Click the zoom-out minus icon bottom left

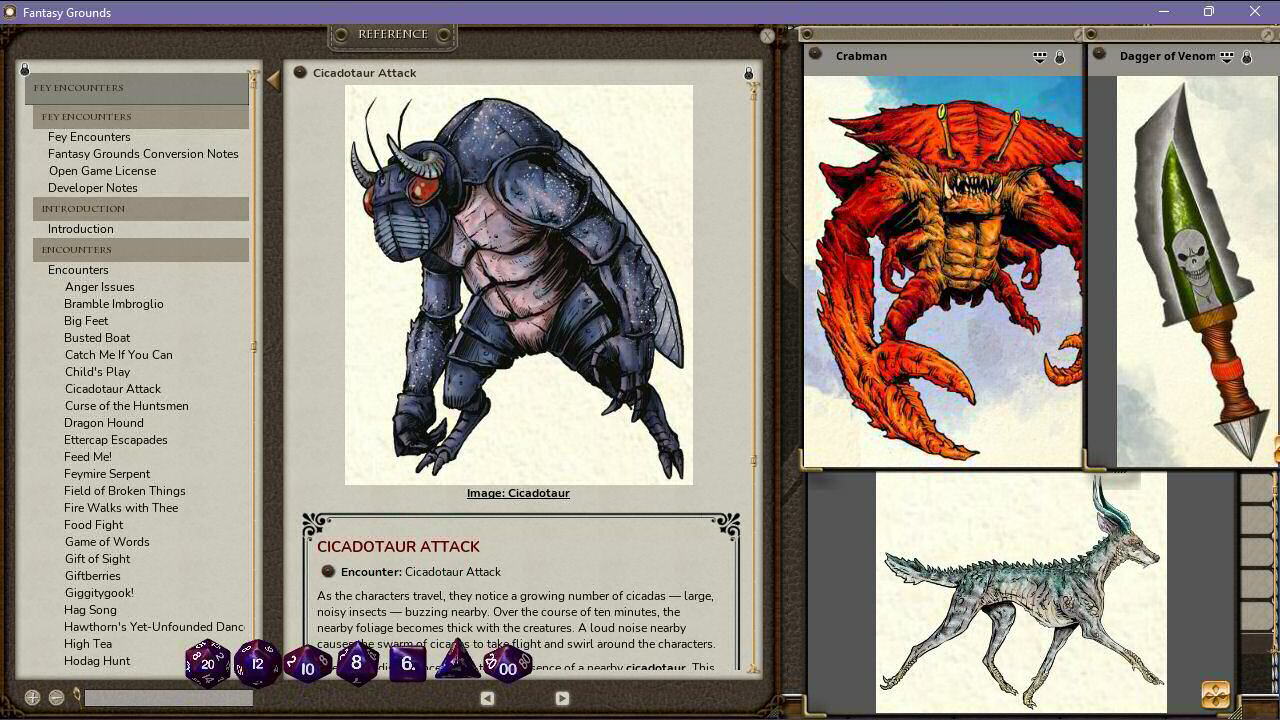tap(57, 697)
